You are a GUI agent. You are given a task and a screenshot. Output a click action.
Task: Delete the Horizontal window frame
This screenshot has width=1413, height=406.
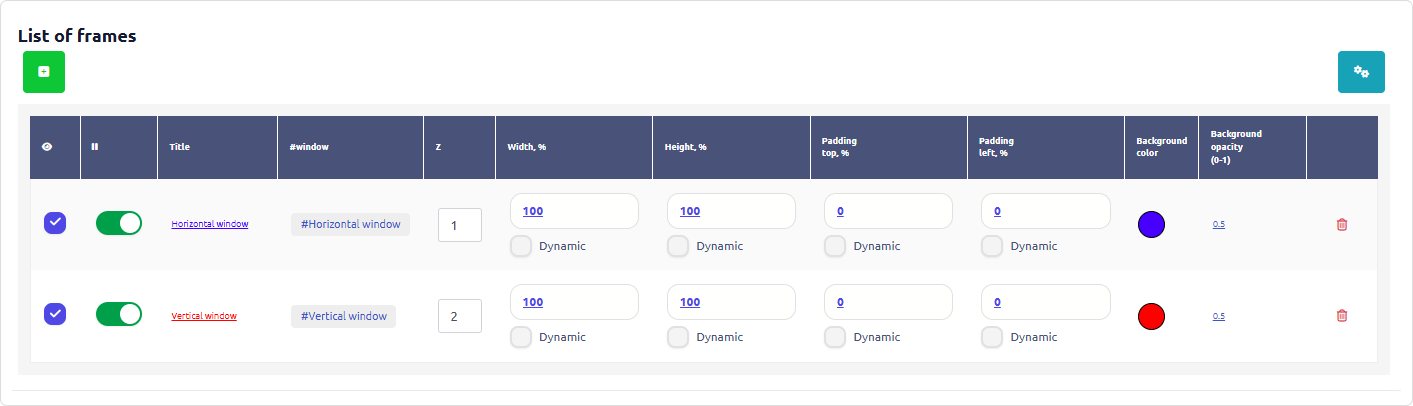coord(1341,225)
